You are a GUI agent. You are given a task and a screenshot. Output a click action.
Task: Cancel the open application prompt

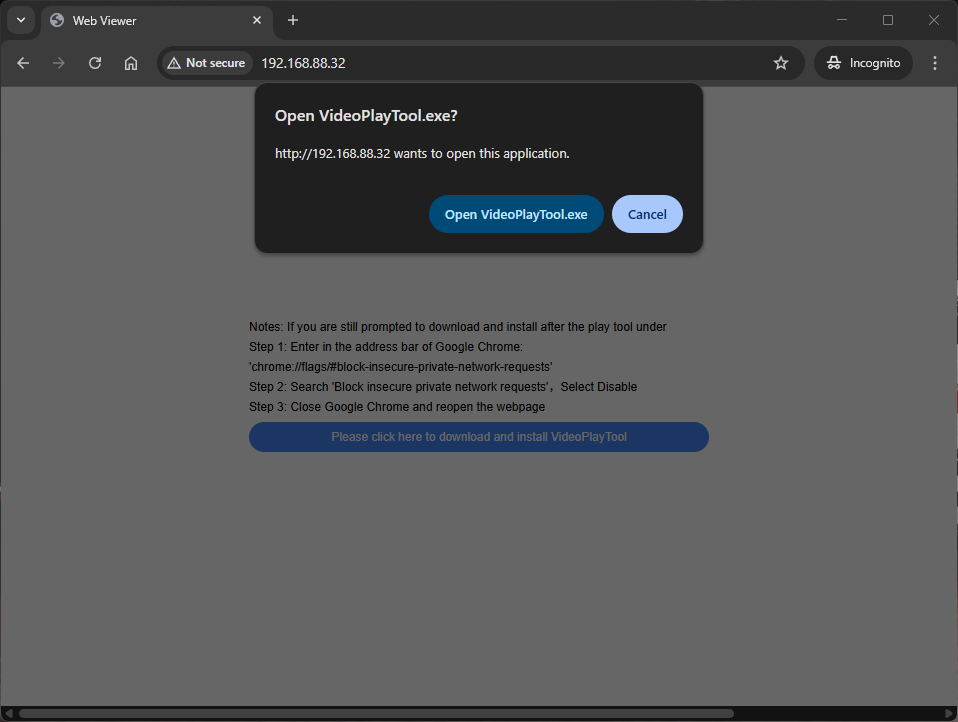tap(647, 214)
